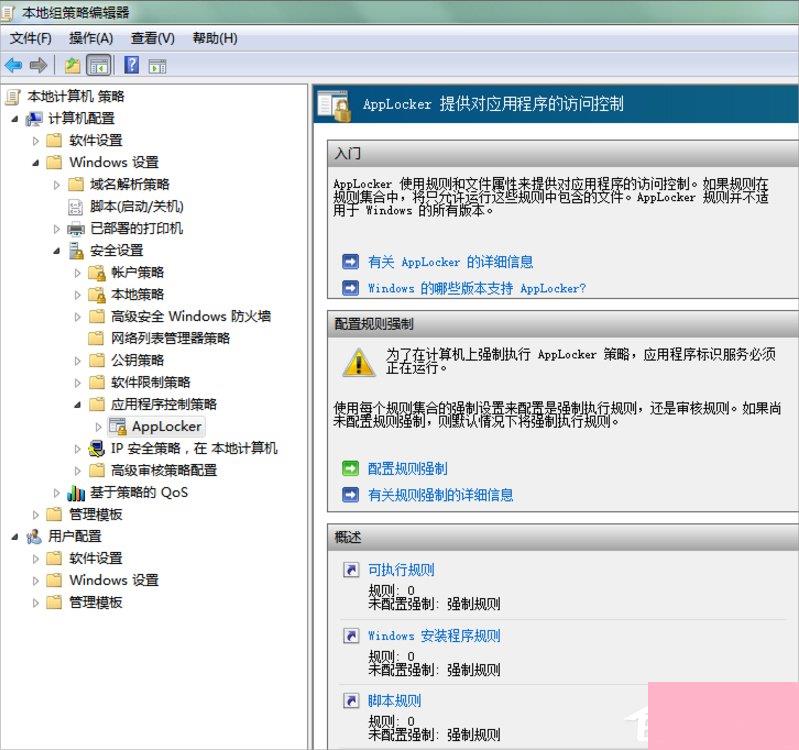Click the green arrow icon beside 配置规则强制
The height and width of the screenshot is (750, 799).
351,468
